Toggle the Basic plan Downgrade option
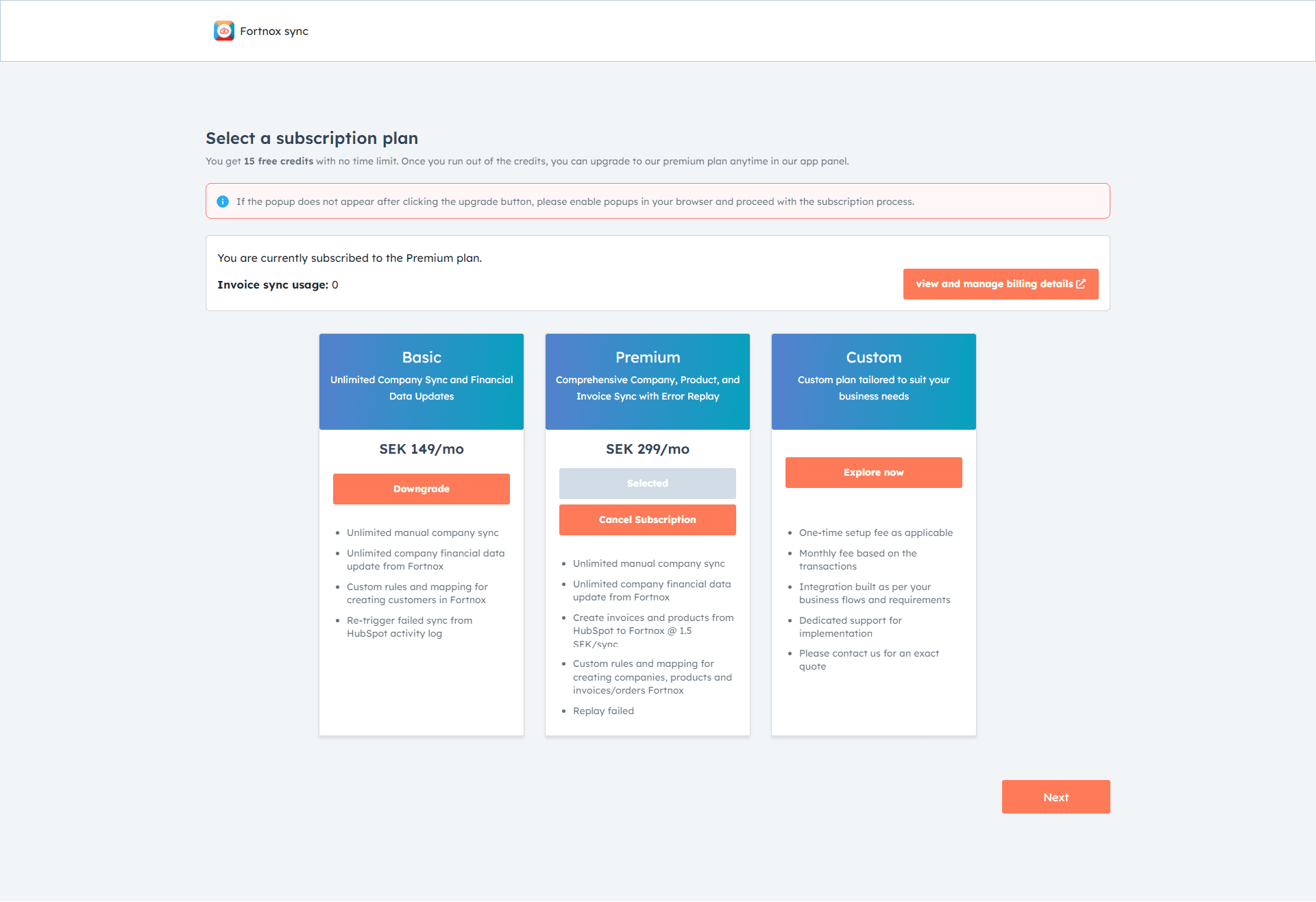 [x=421, y=489]
